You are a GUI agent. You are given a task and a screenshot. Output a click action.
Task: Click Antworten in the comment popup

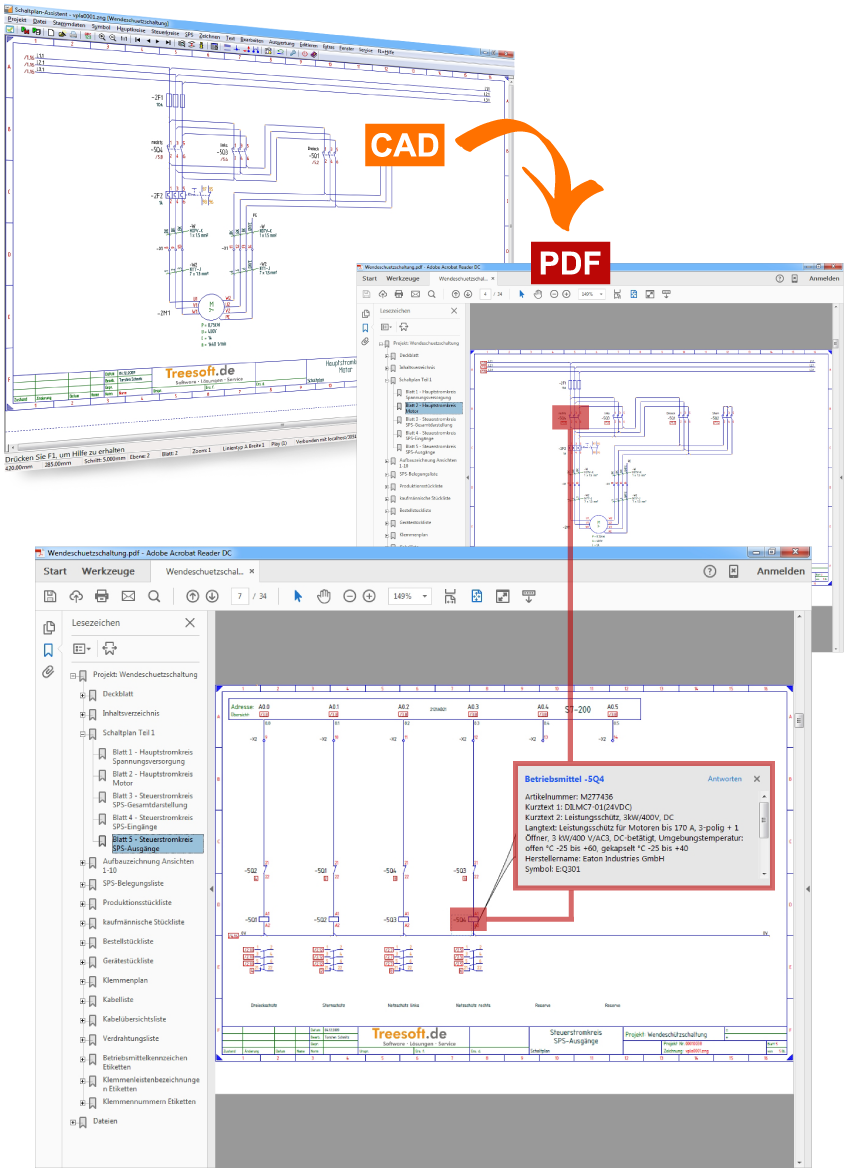click(x=724, y=779)
